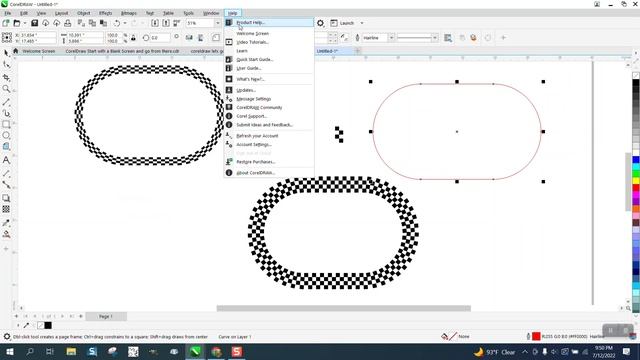
Task: Select the Ellipse tool in the toolbox
Action: pyautogui.click(x=6, y=135)
